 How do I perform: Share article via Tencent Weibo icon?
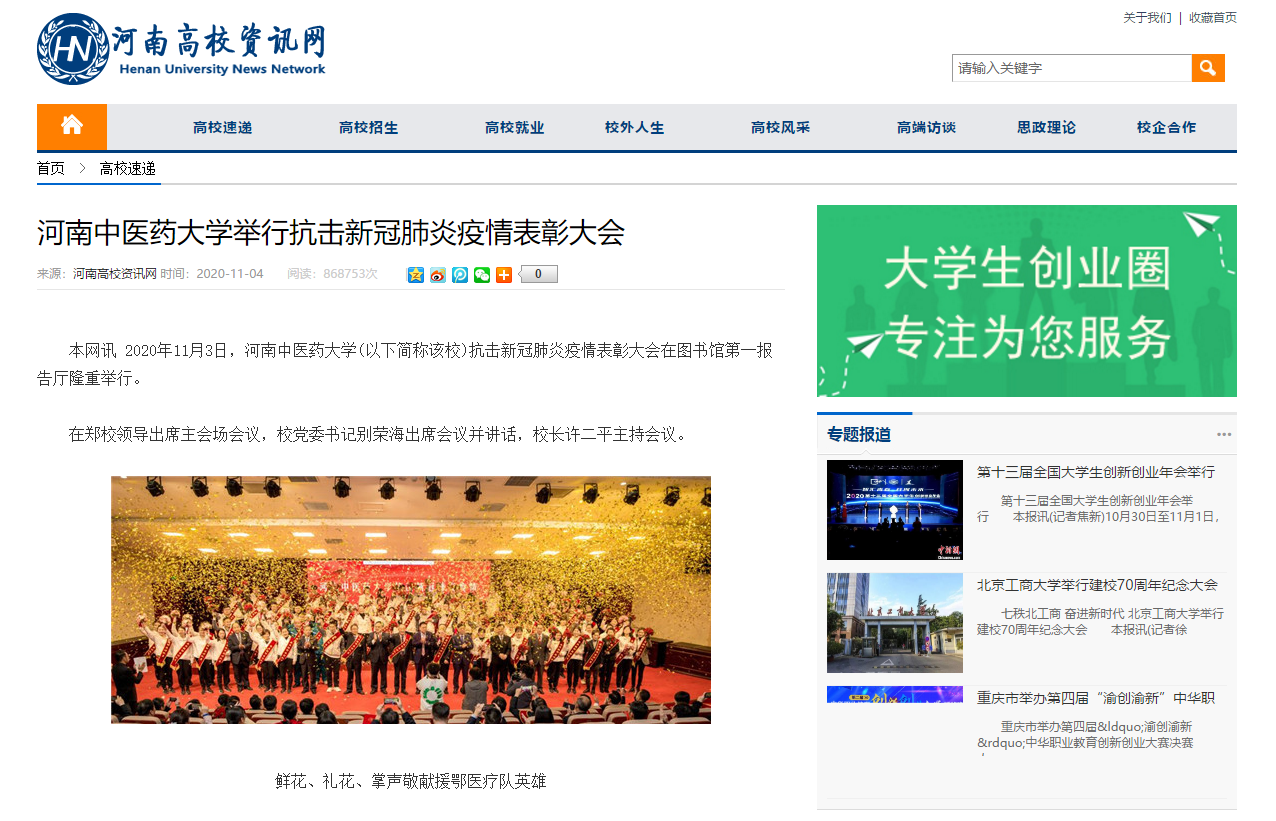(x=460, y=274)
